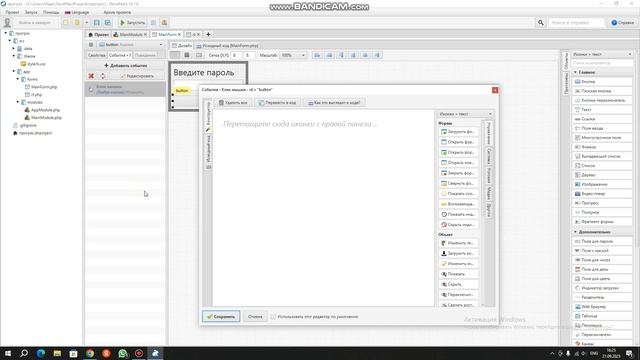Screen dimensions: 640x360
Task: Collapse the Дополнительно section in objects panel
Action: click(575, 232)
